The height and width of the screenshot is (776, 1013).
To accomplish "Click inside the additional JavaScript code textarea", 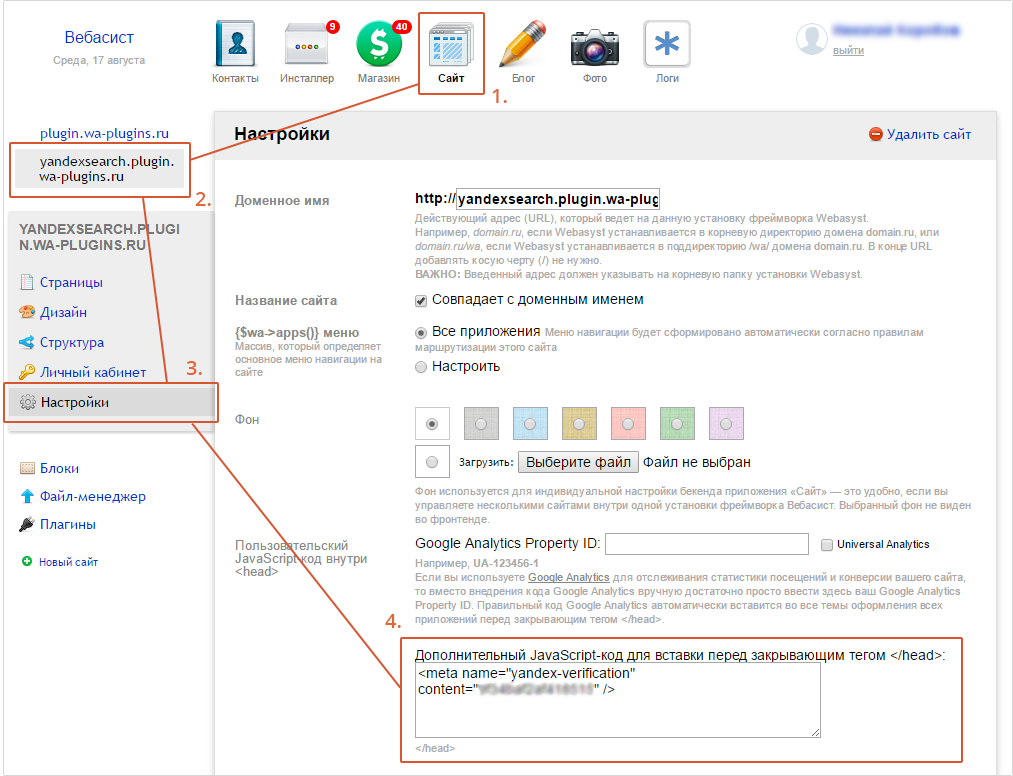I will click(618, 700).
